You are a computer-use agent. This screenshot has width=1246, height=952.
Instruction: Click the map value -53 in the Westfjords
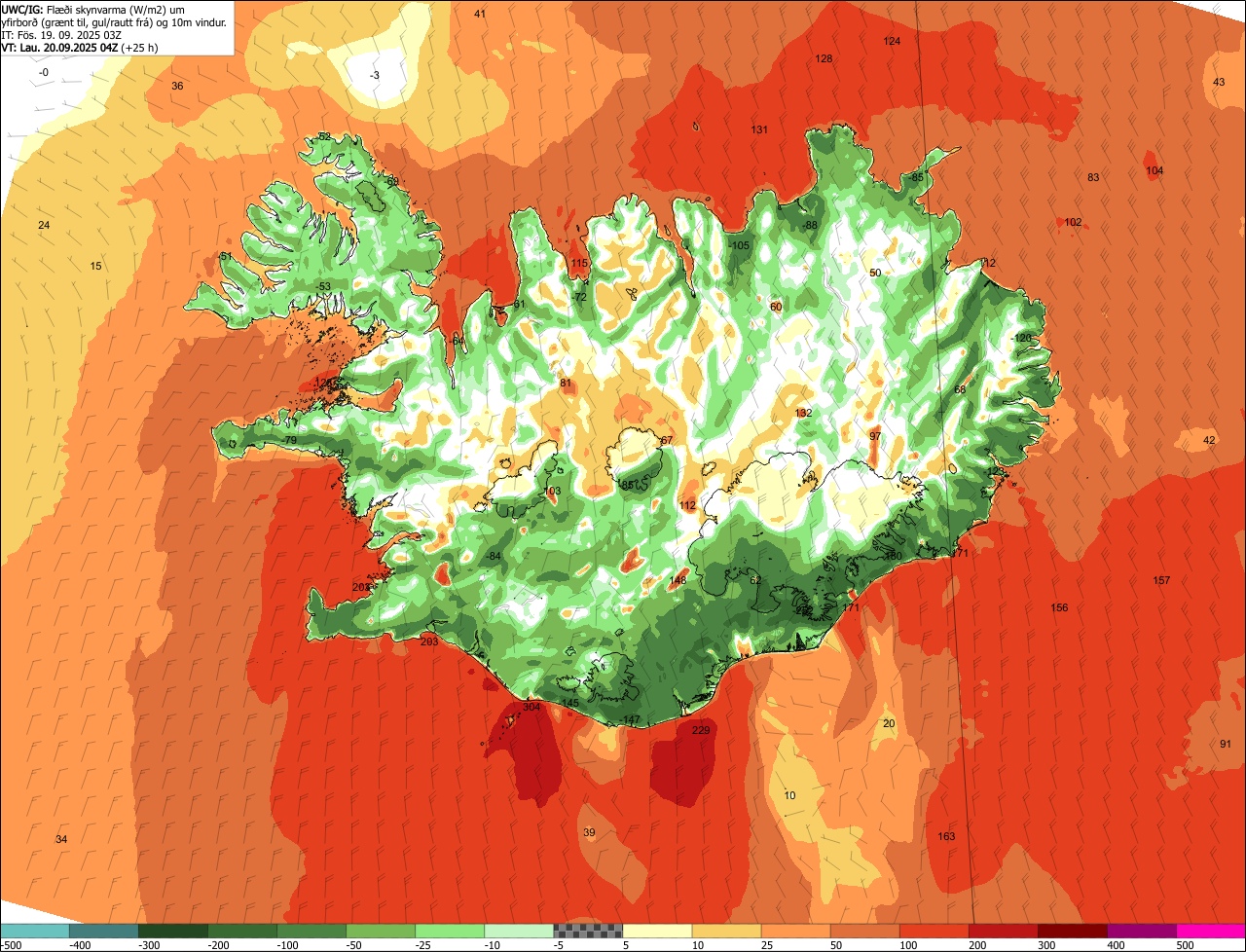[324, 285]
